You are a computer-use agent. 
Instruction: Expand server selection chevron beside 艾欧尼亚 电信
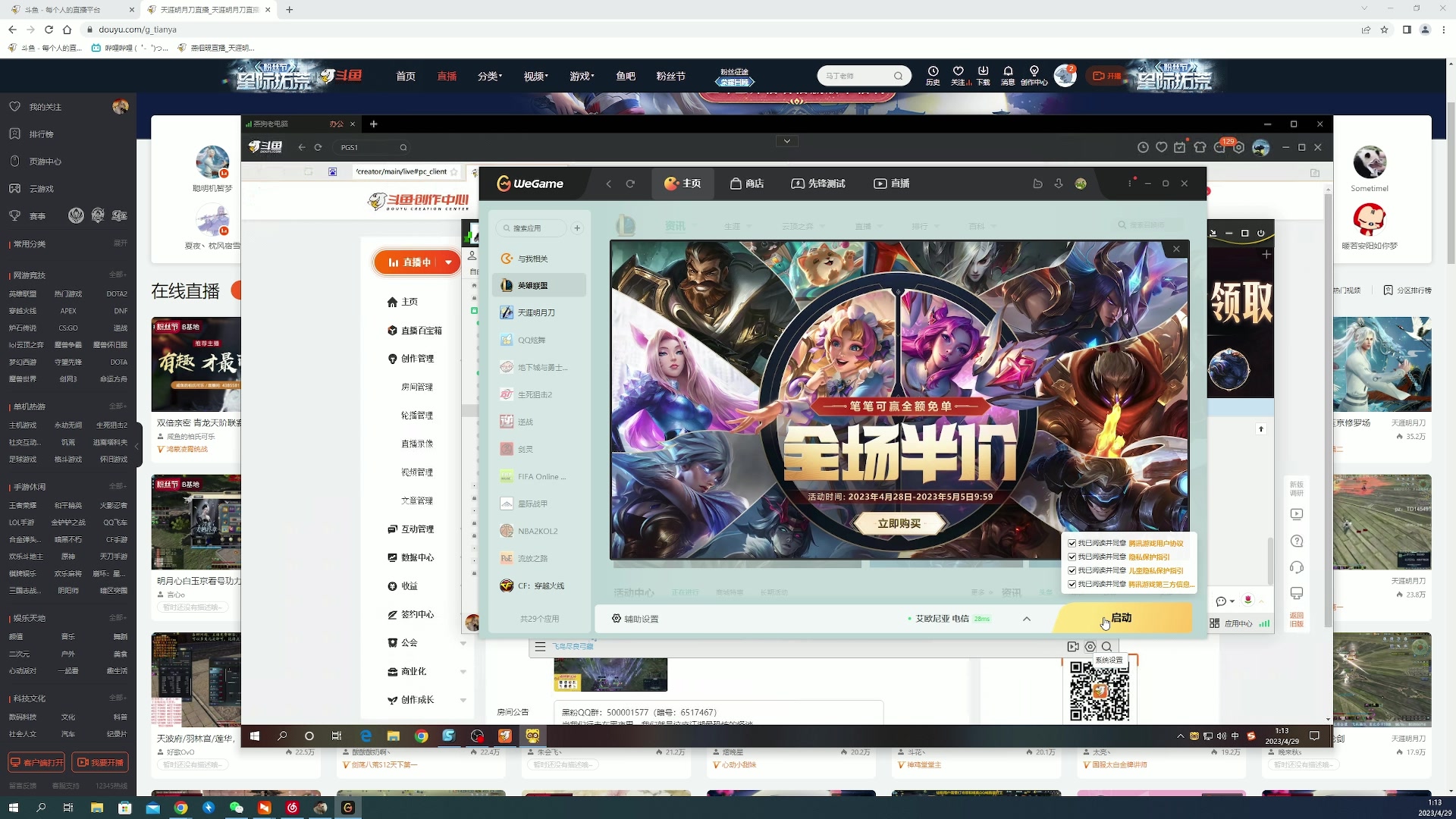tap(1027, 619)
